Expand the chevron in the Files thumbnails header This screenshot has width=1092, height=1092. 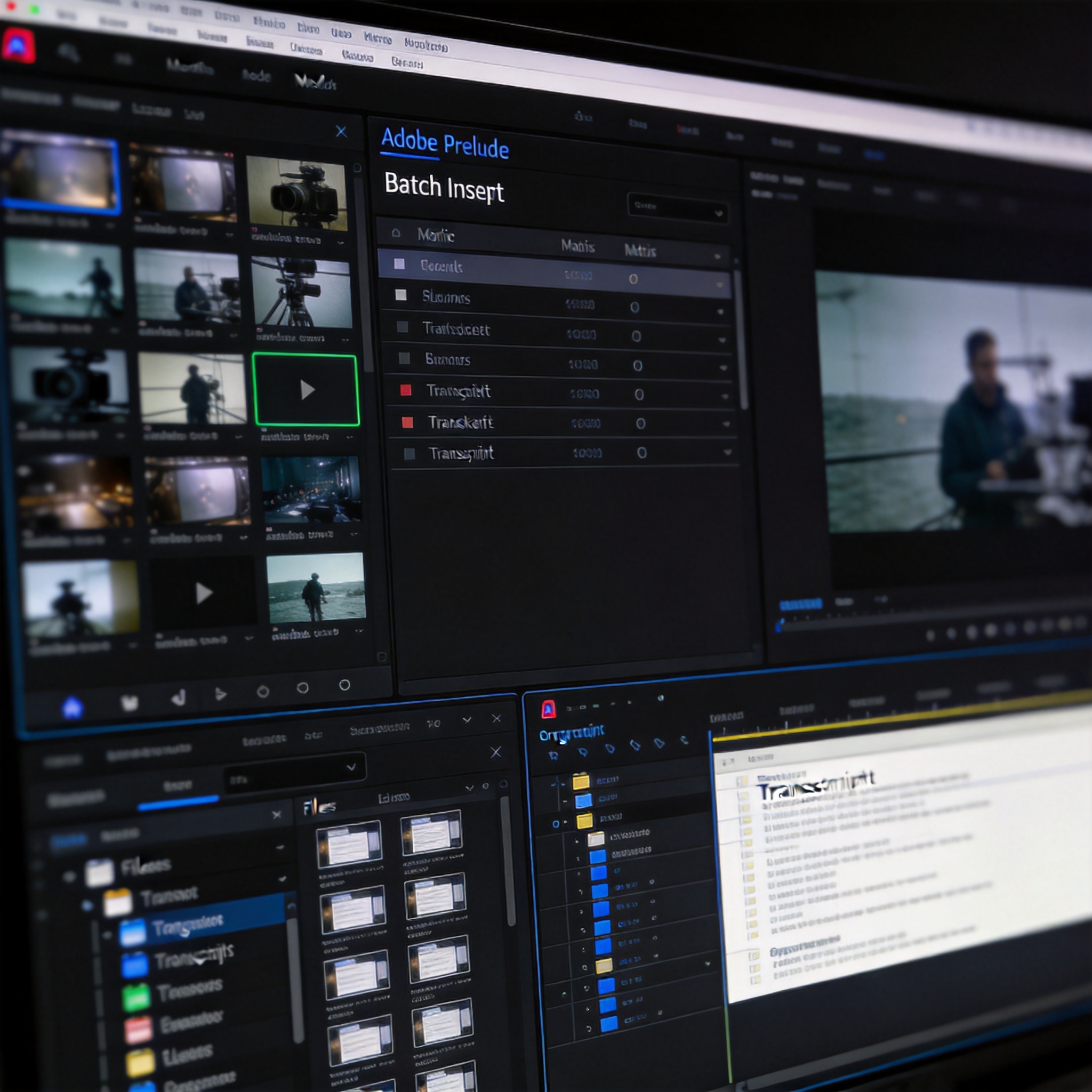469,788
